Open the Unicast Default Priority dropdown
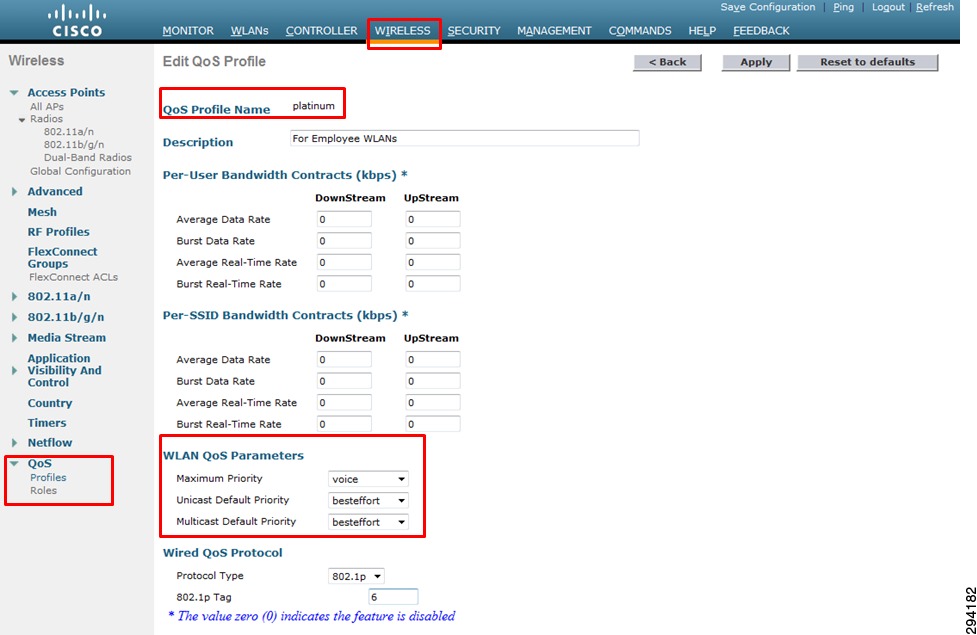 click(368, 500)
